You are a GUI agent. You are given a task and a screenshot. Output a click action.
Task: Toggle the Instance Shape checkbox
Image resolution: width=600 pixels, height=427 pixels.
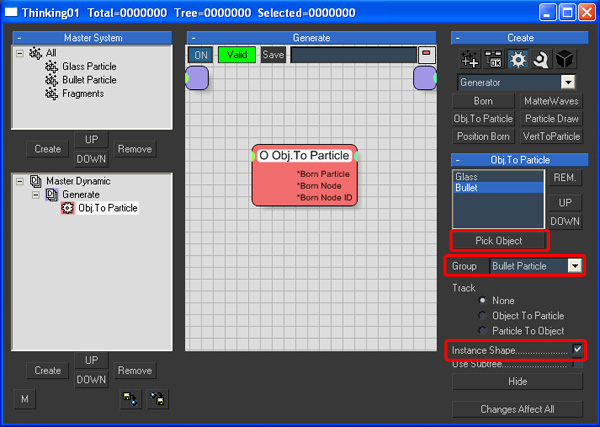(x=577, y=349)
